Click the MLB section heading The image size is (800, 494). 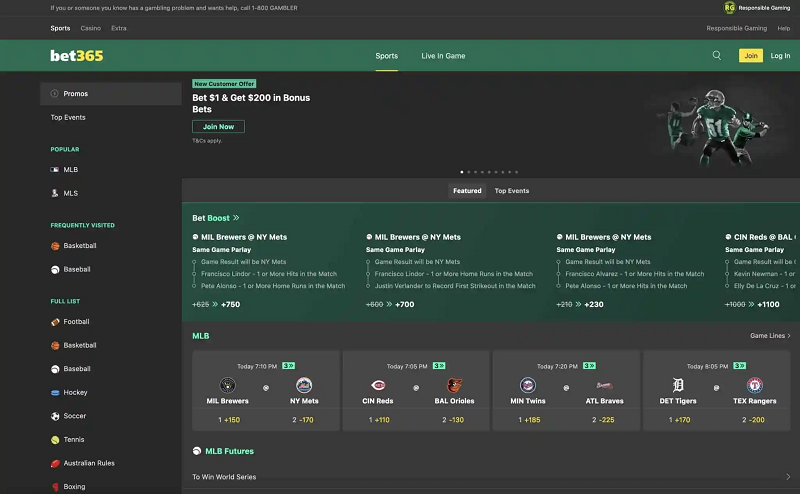[201, 336]
